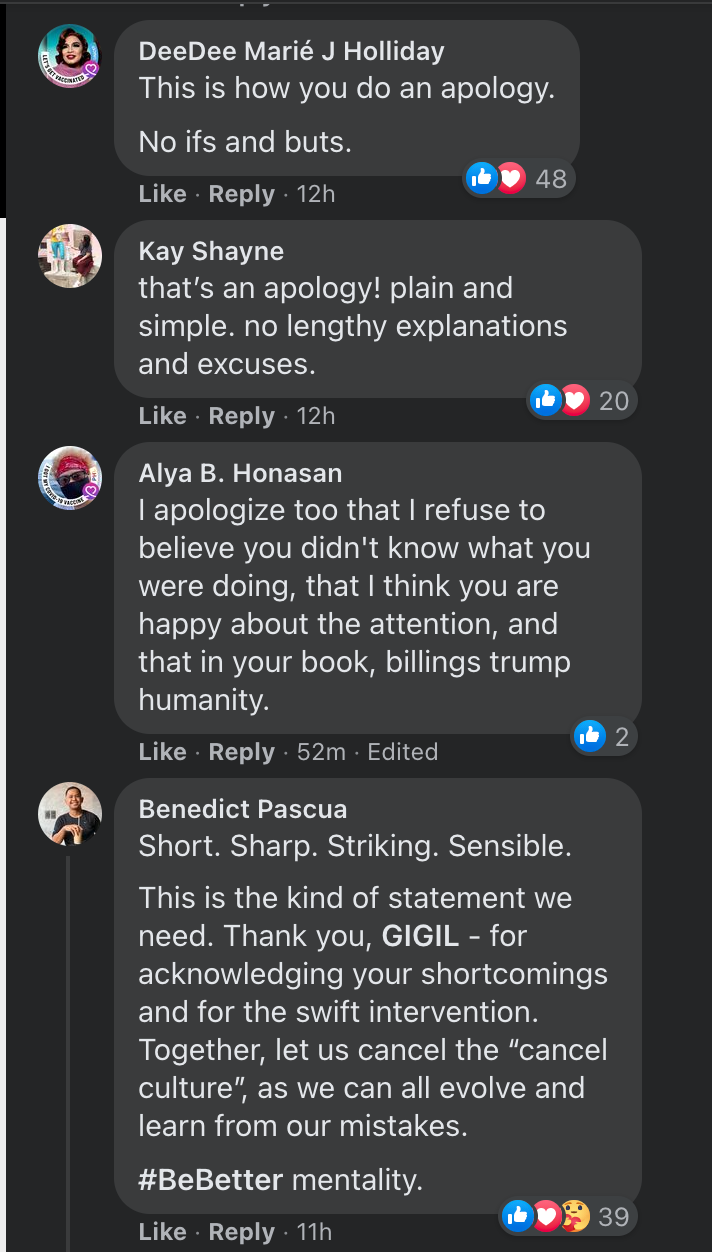Show edit history via the Edited label
712x1252 pixels.
[402, 752]
